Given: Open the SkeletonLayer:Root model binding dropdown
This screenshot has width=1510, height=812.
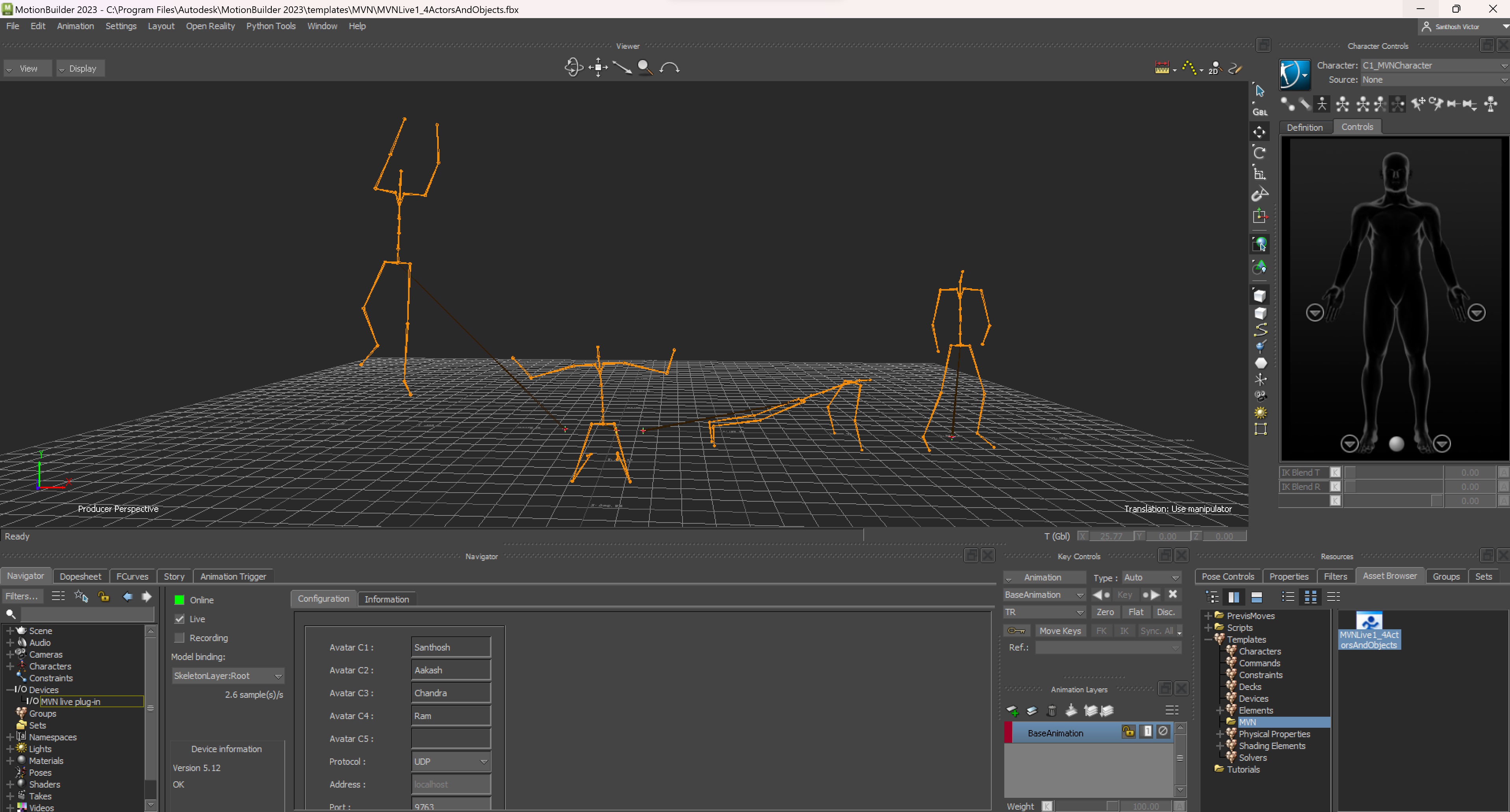Looking at the screenshot, I should [278, 675].
